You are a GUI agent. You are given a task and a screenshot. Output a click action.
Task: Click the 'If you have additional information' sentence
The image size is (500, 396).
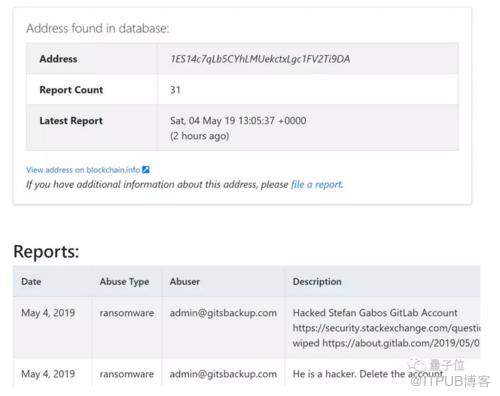click(185, 184)
